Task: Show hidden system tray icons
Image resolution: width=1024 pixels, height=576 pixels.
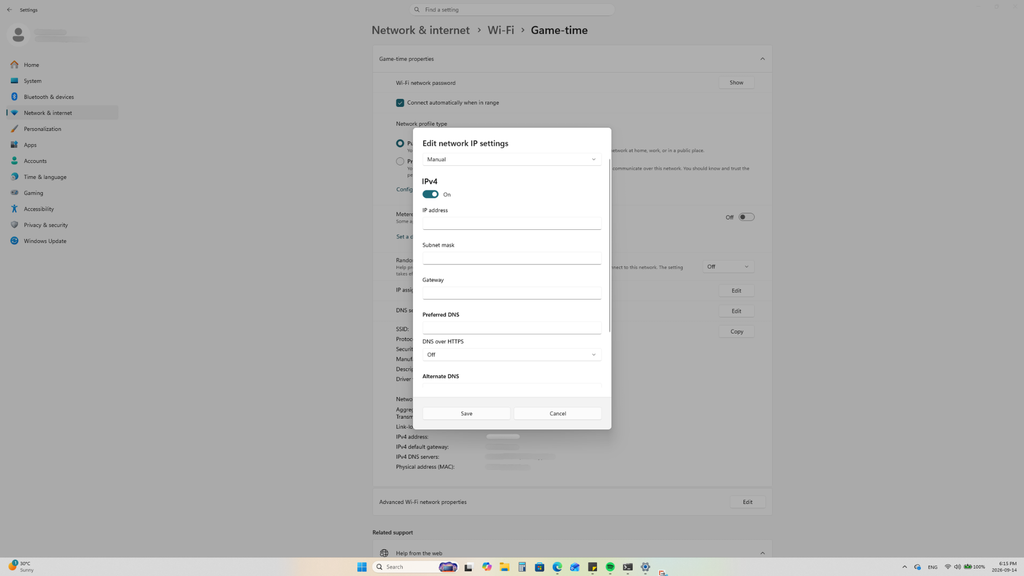Action: click(x=904, y=567)
